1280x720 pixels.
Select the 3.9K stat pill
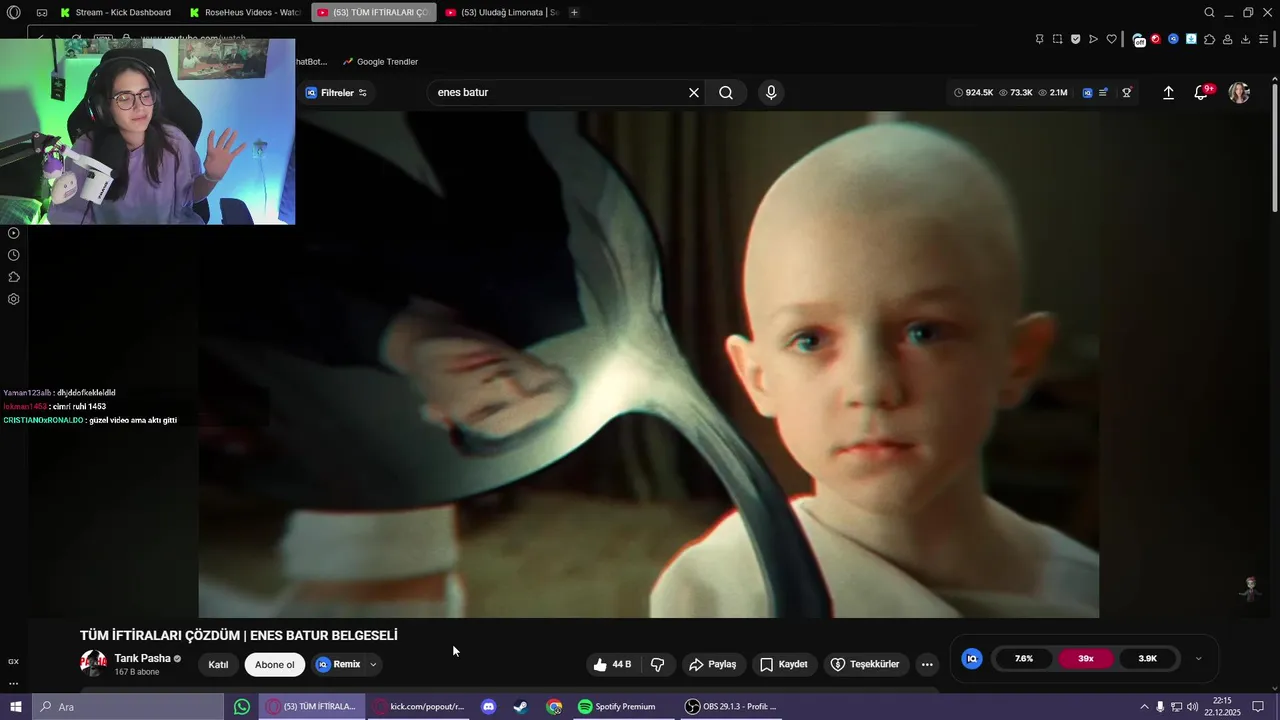coord(1147,659)
